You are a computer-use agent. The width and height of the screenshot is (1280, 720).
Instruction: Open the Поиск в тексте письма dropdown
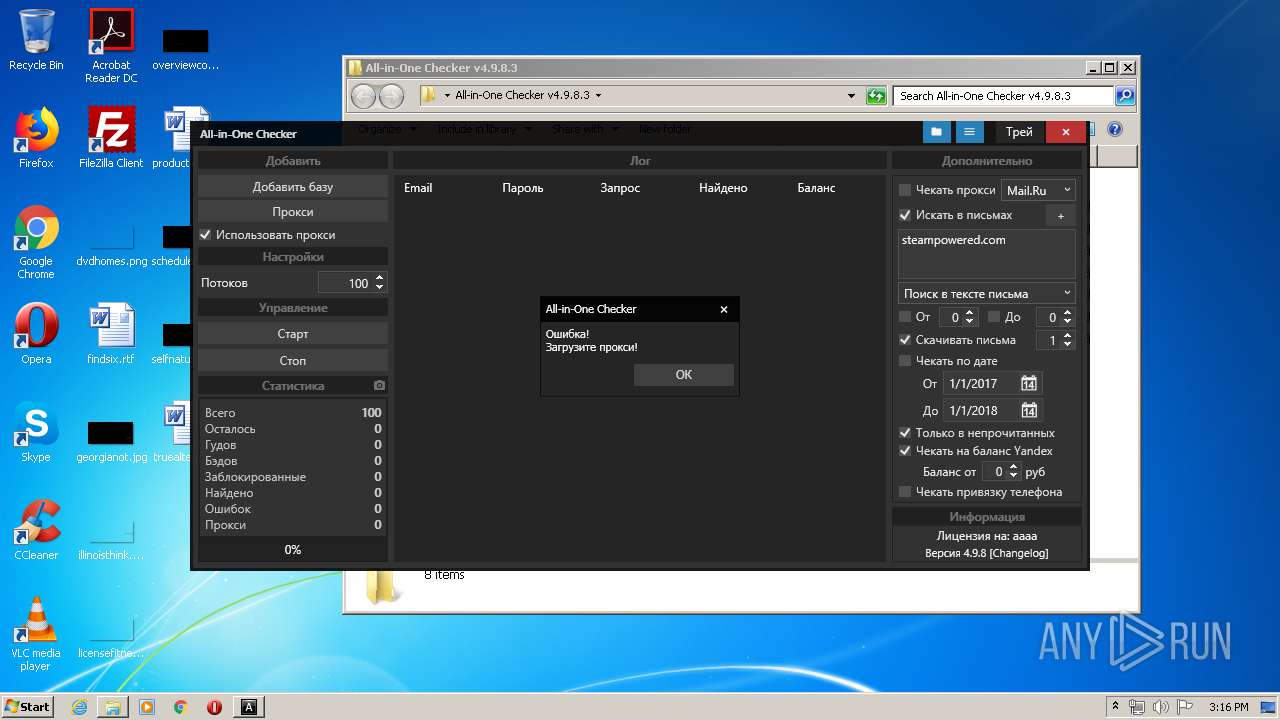(x=987, y=293)
